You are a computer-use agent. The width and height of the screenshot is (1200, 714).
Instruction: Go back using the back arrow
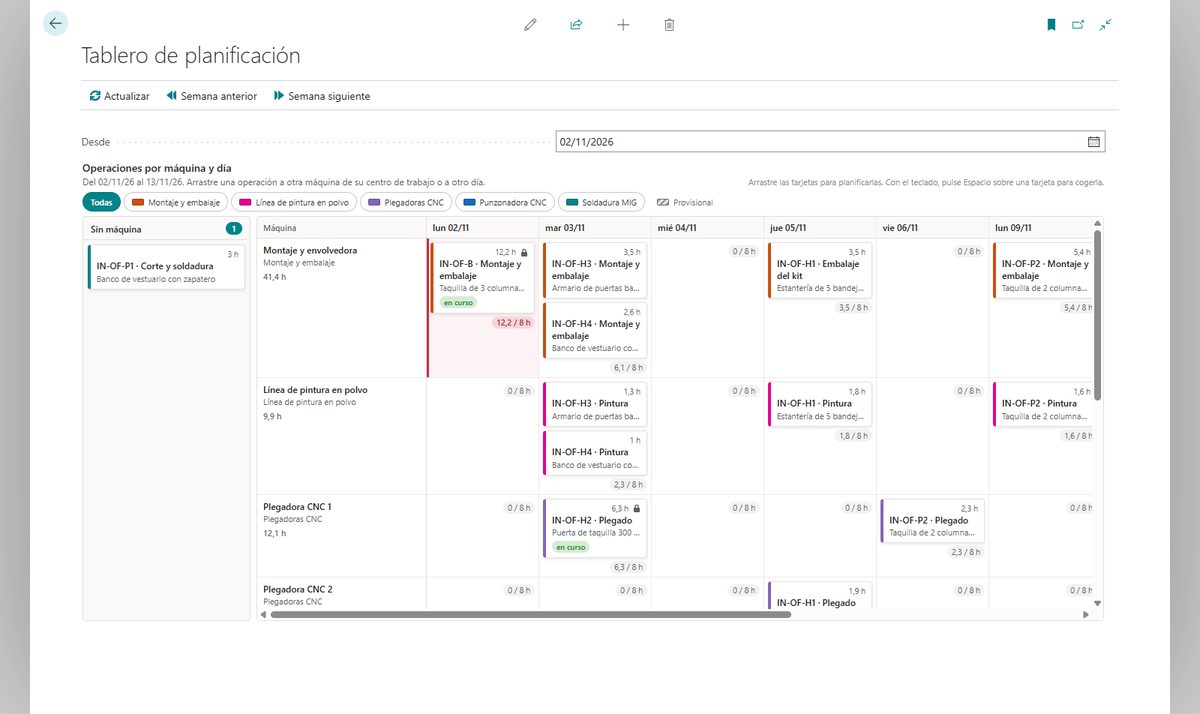click(x=55, y=24)
